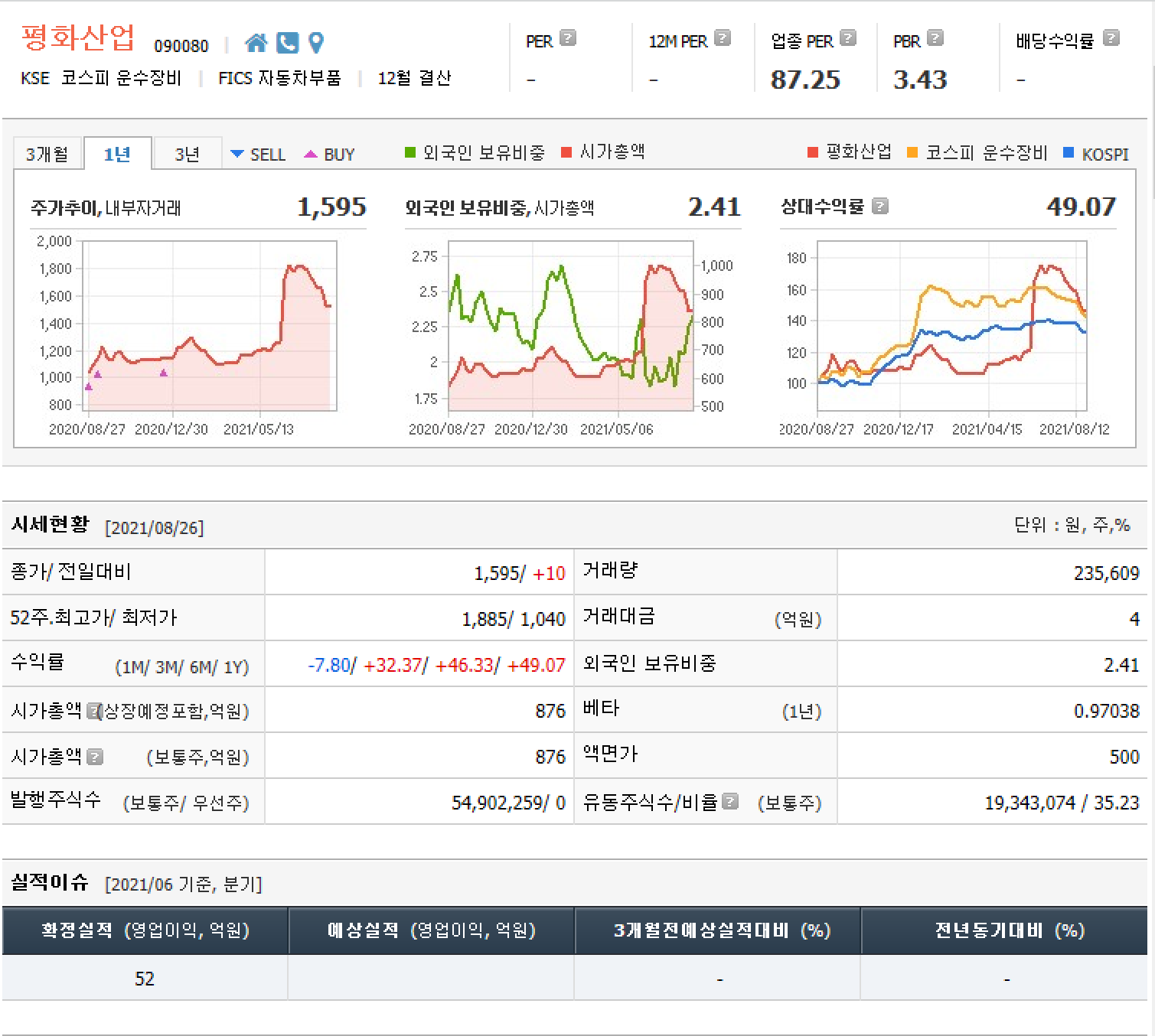The image size is (1155, 1036).
Task: Click the 3개월전예상실적대비 column header
Action: (x=717, y=930)
